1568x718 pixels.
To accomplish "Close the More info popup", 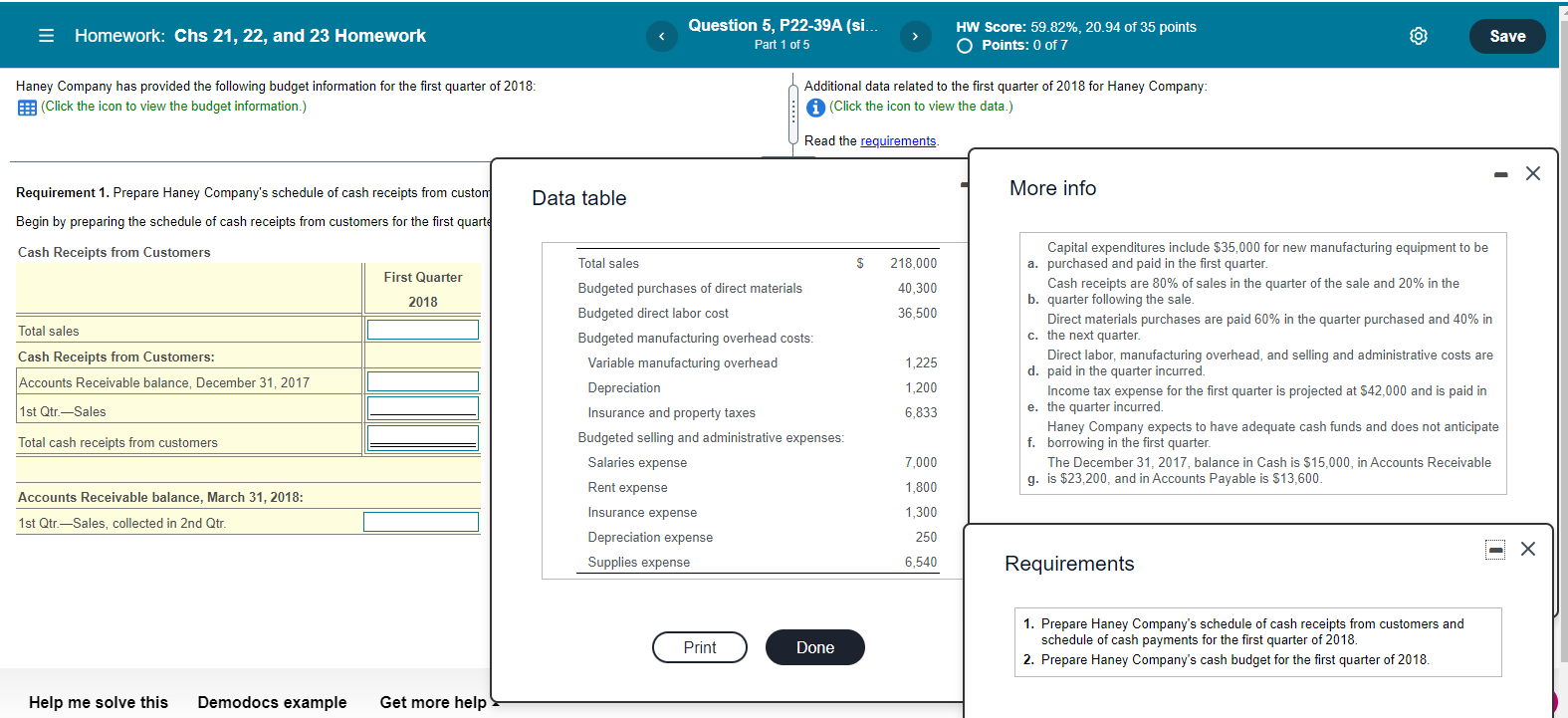I will point(1533,173).
